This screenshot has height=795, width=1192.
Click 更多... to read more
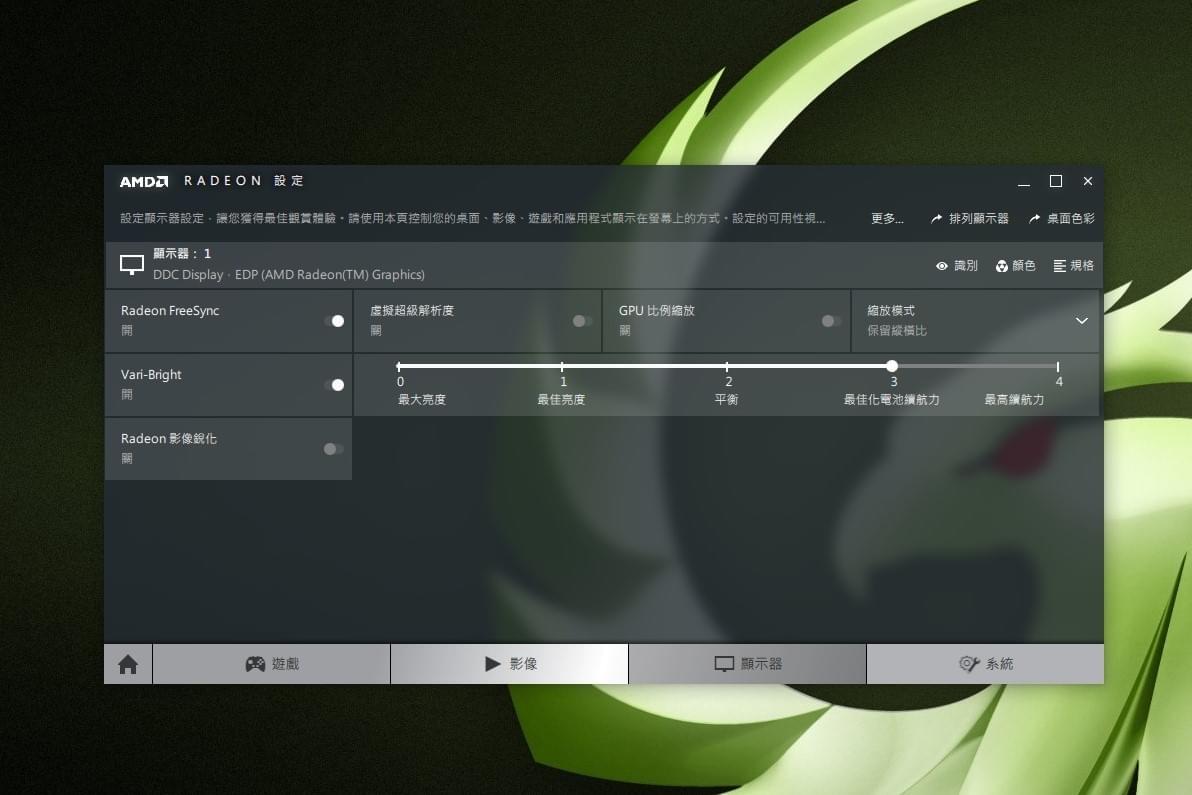point(887,219)
